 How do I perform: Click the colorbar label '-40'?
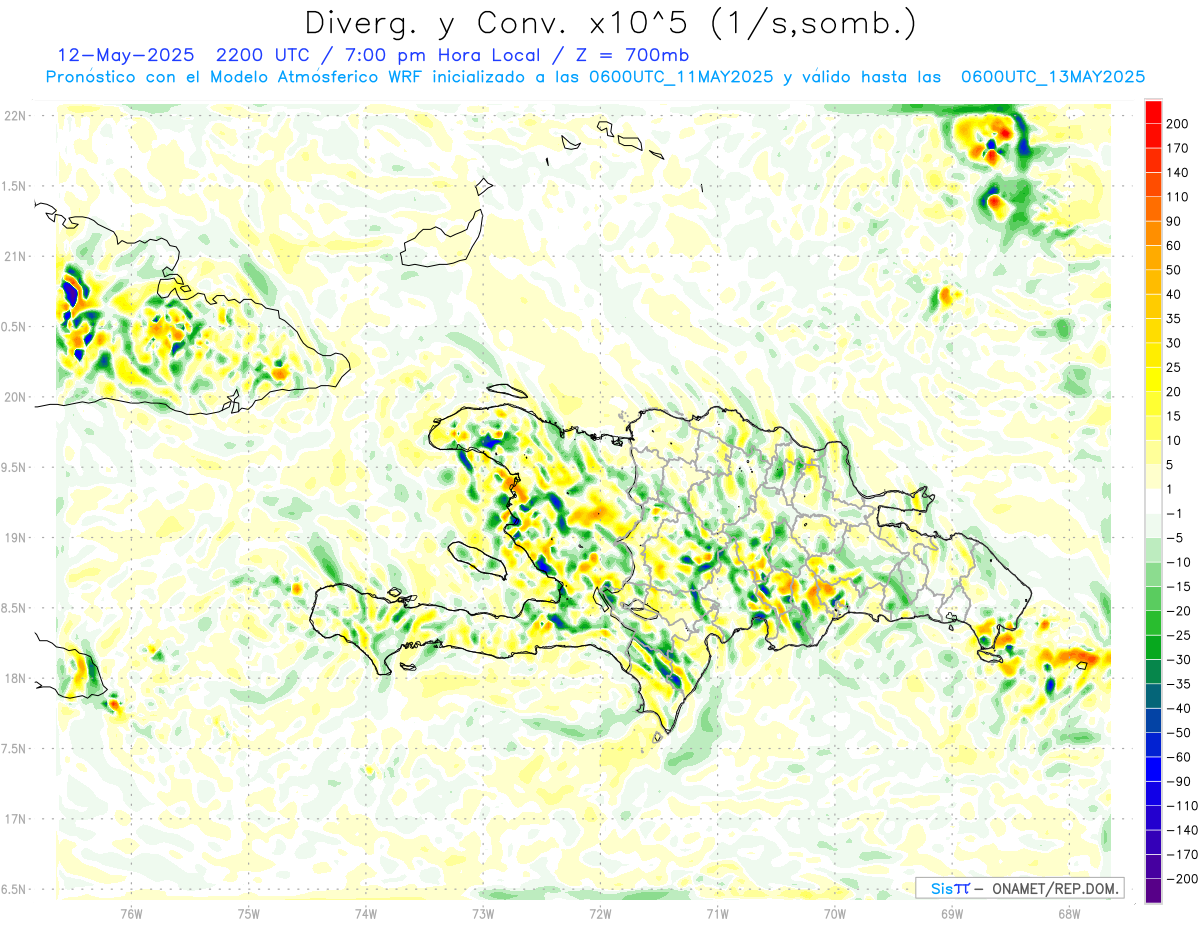[1177, 708]
